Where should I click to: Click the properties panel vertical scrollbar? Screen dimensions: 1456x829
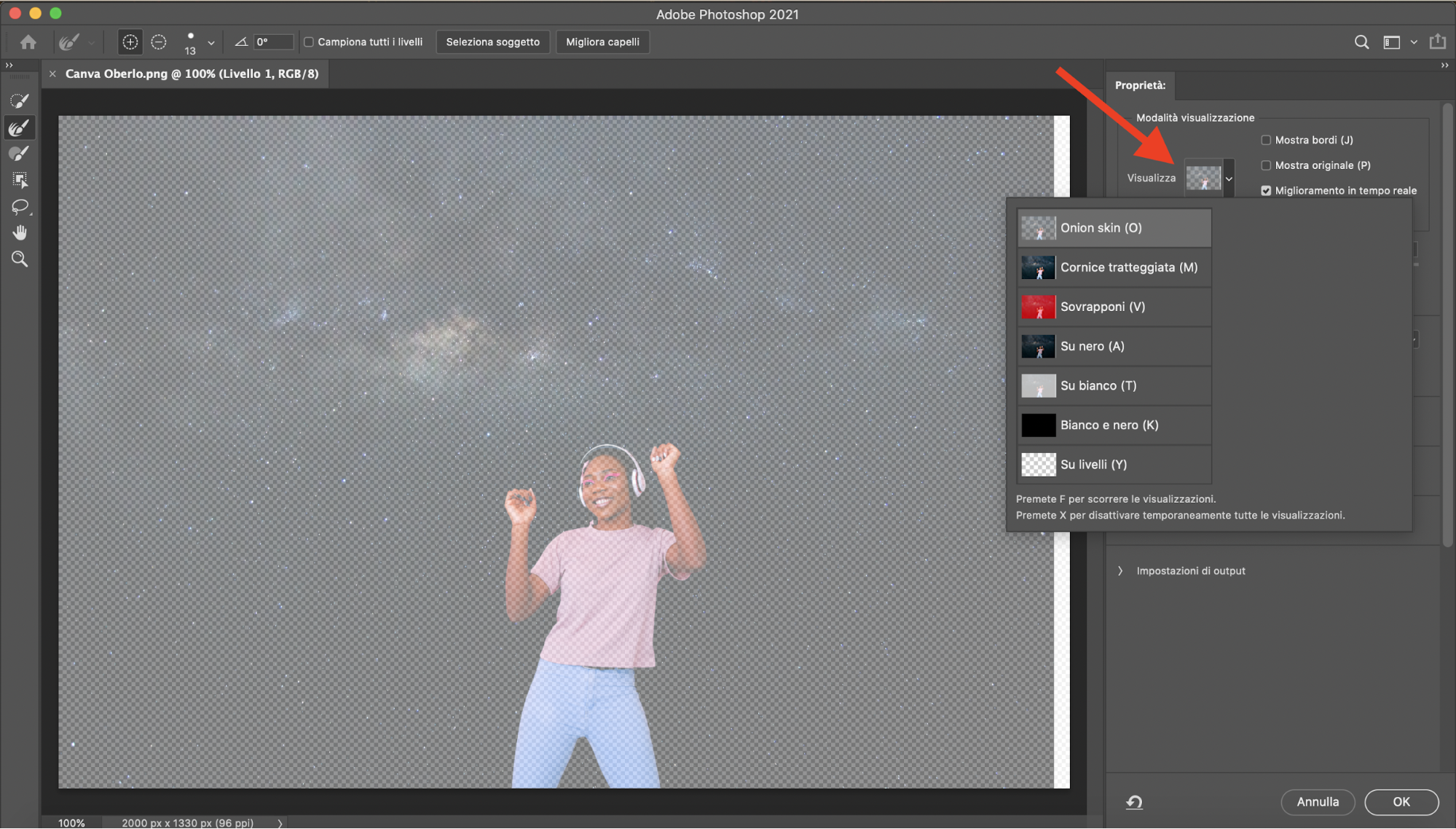point(1447,324)
